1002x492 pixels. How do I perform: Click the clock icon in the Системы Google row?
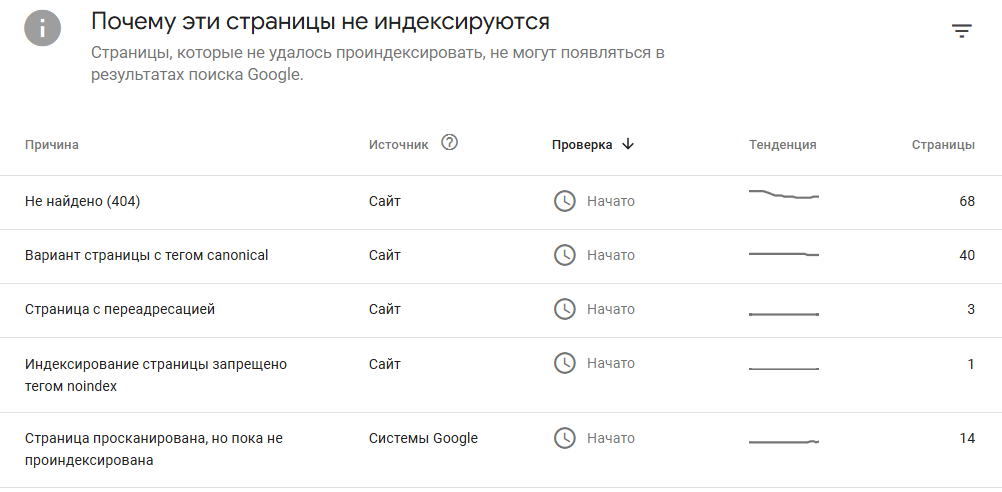(565, 438)
